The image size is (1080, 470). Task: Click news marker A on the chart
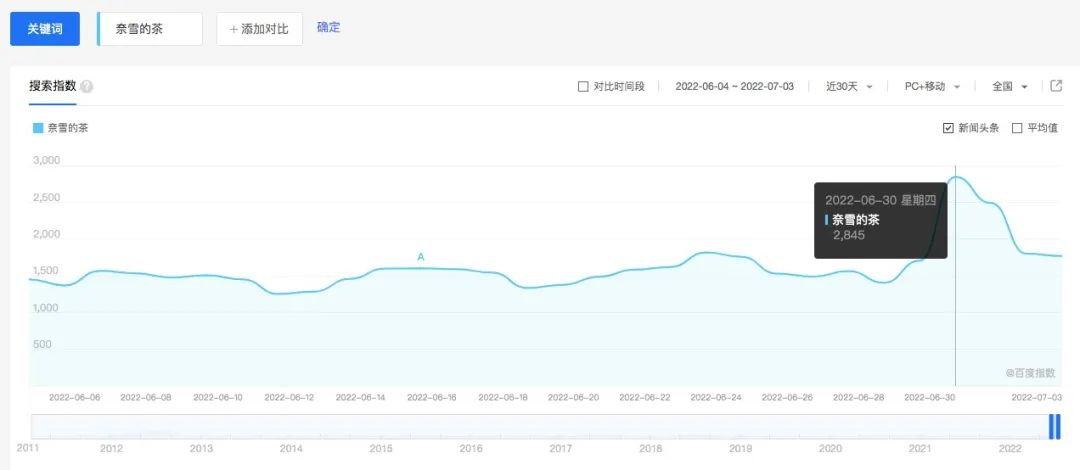click(x=421, y=257)
